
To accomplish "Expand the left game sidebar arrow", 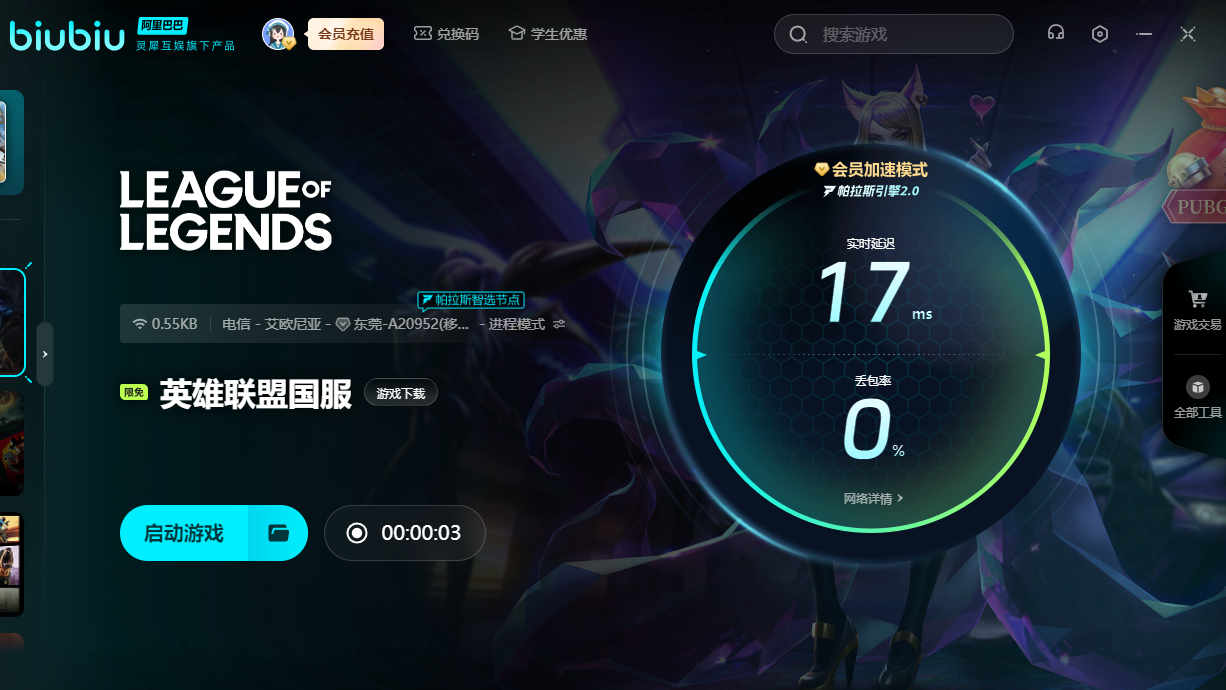I will pyautogui.click(x=45, y=354).
